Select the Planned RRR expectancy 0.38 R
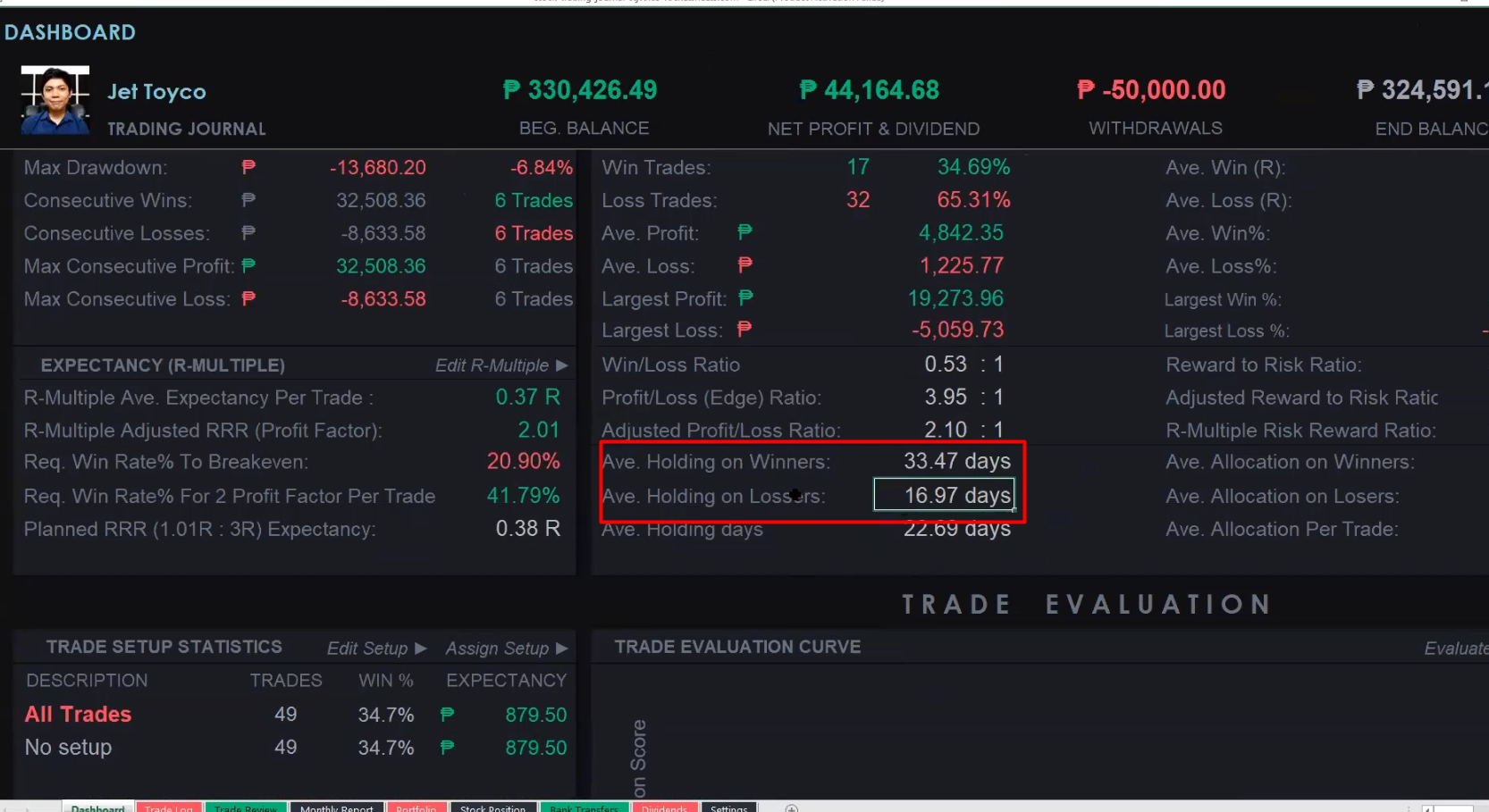The height and width of the screenshot is (812, 1489). click(527, 529)
